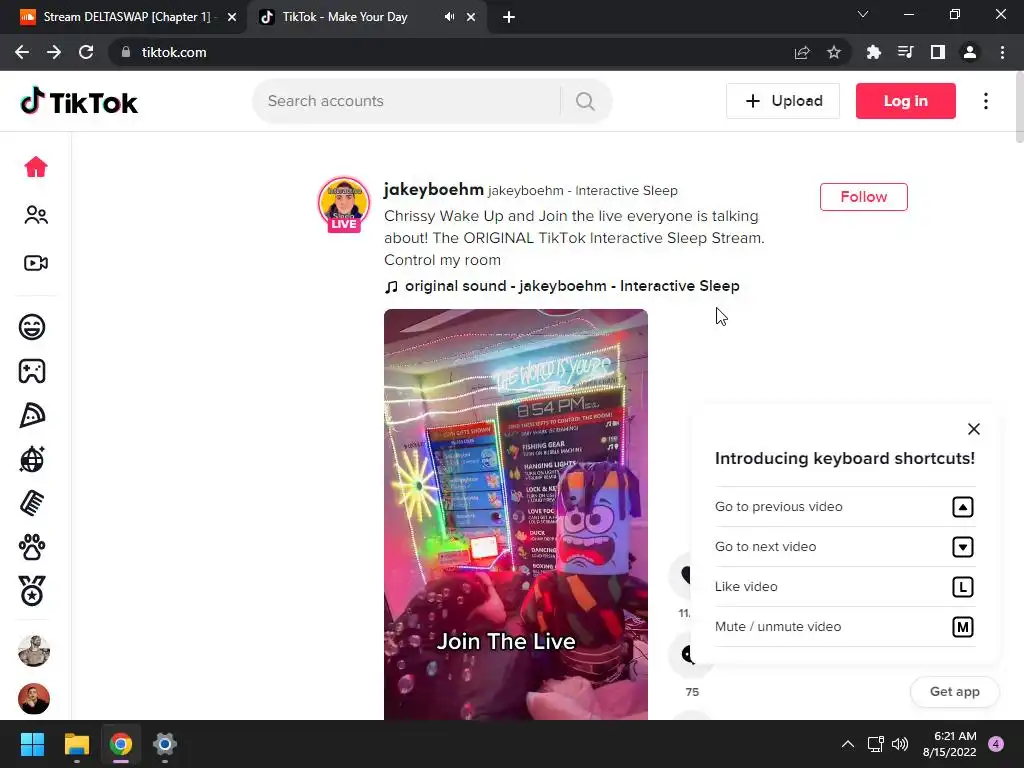Select the Food pizza slice category icon

click(32, 415)
